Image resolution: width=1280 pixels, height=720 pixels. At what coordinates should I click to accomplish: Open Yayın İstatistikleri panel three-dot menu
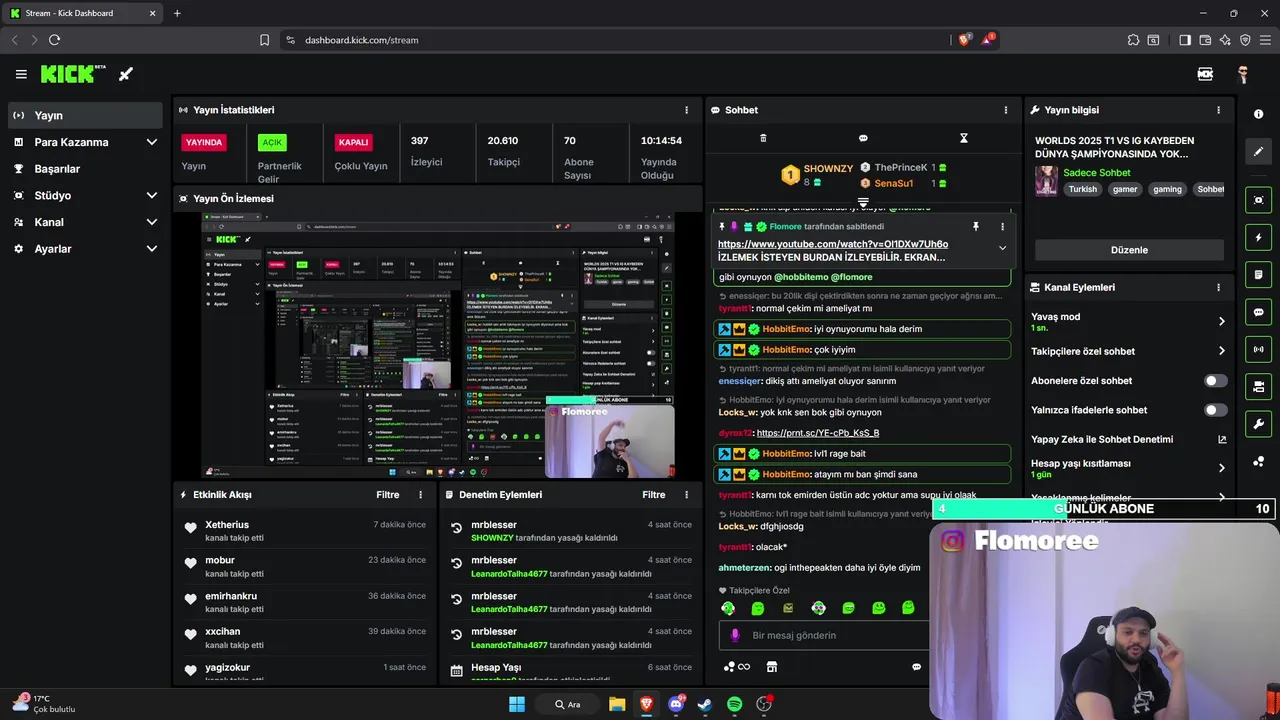(x=686, y=110)
